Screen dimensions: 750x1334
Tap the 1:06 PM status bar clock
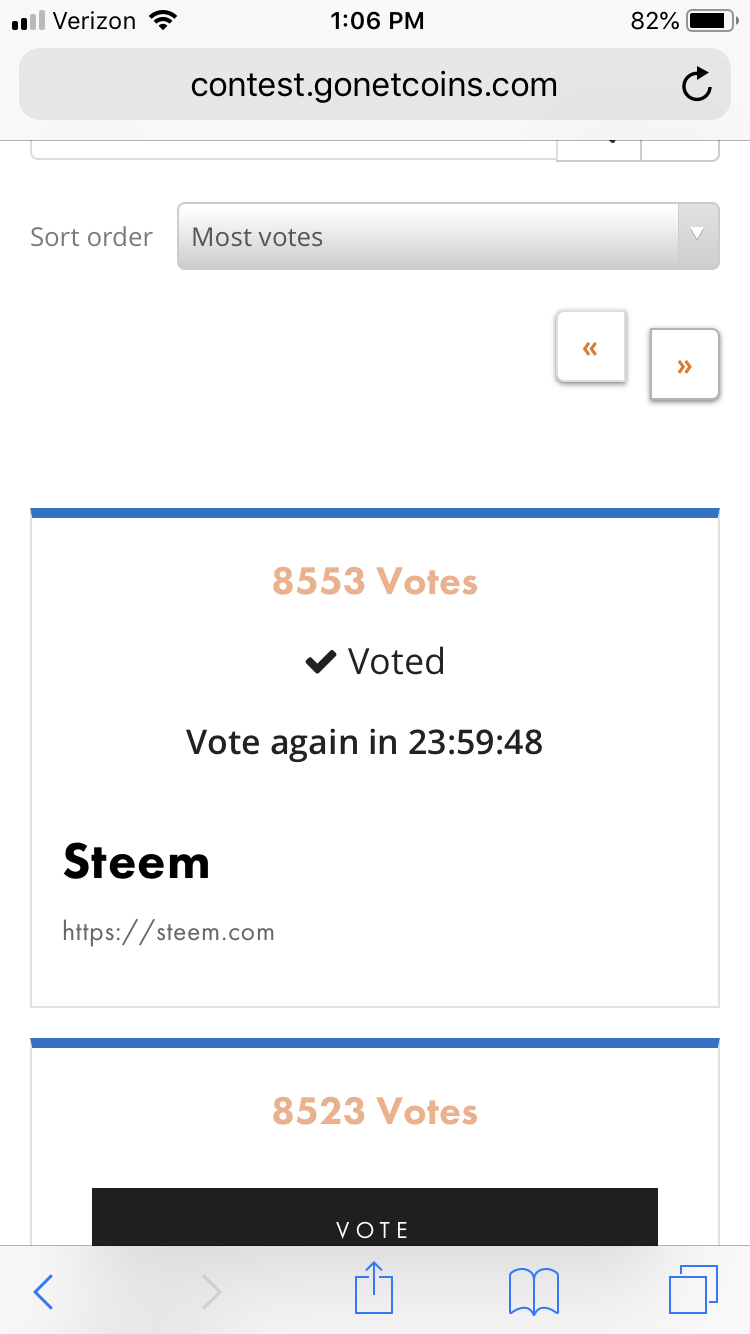[x=377, y=21]
